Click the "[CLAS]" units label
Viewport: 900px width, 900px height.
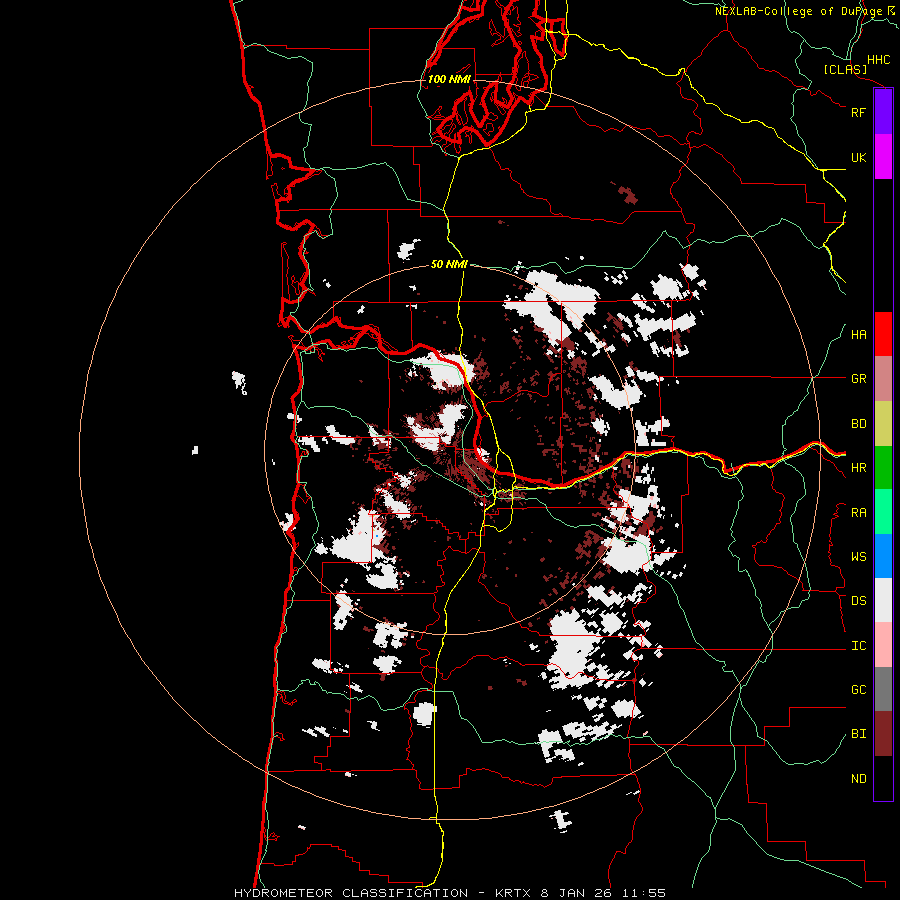click(845, 69)
